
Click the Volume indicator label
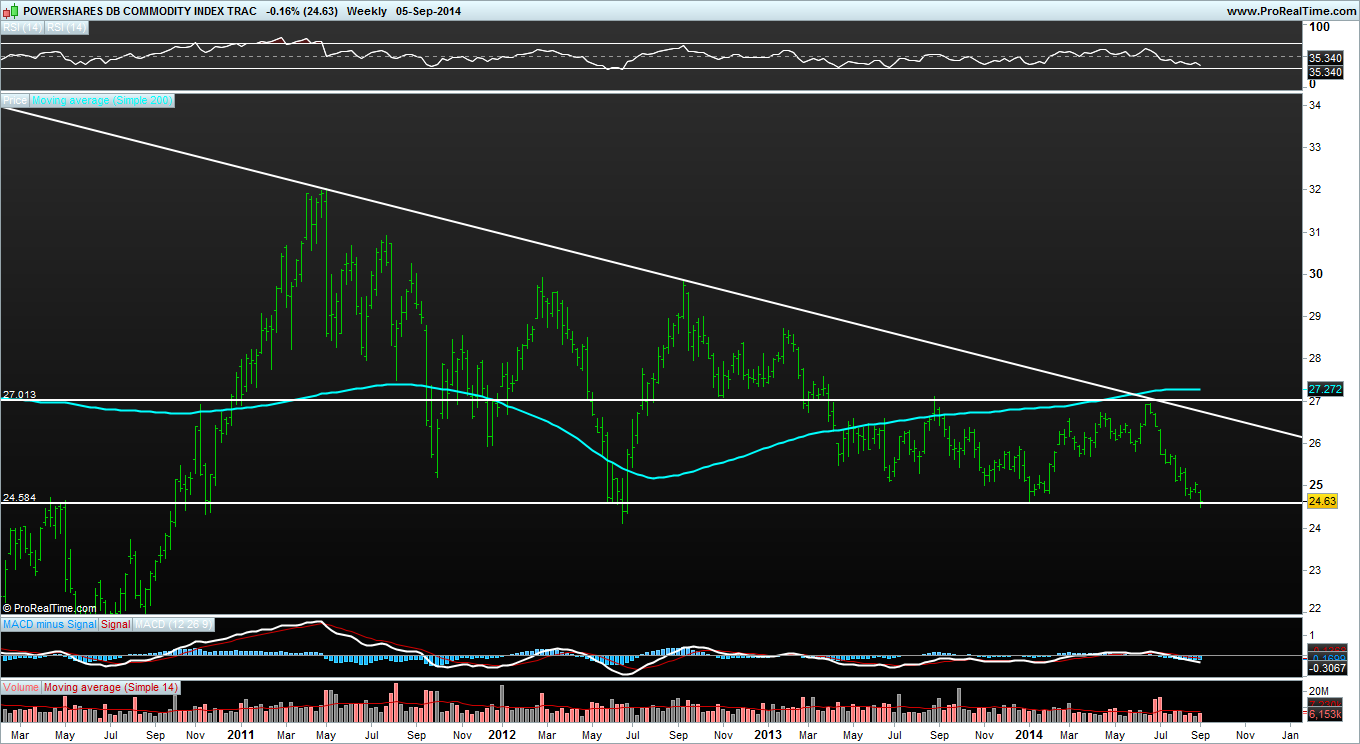(x=21, y=688)
